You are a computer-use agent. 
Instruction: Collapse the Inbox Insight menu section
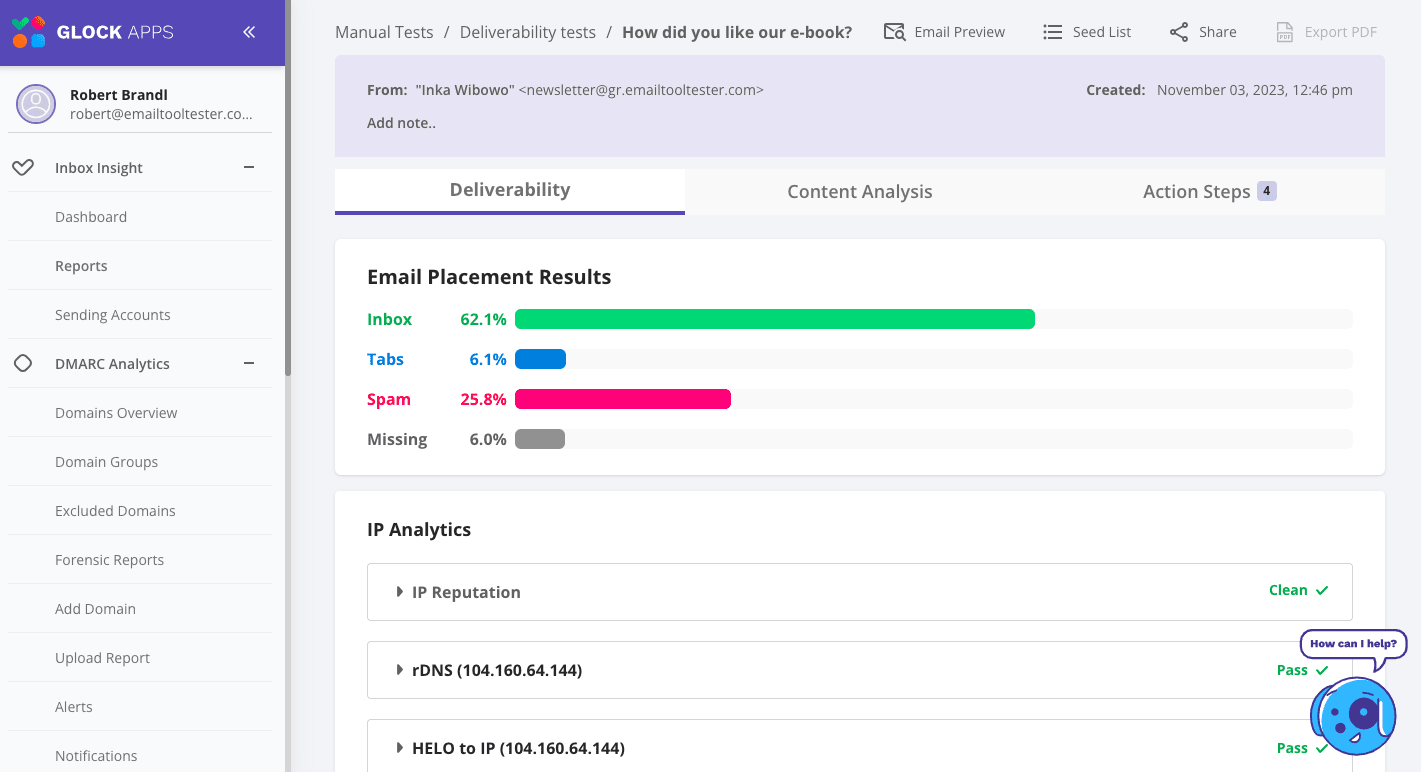[x=249, y=168]
